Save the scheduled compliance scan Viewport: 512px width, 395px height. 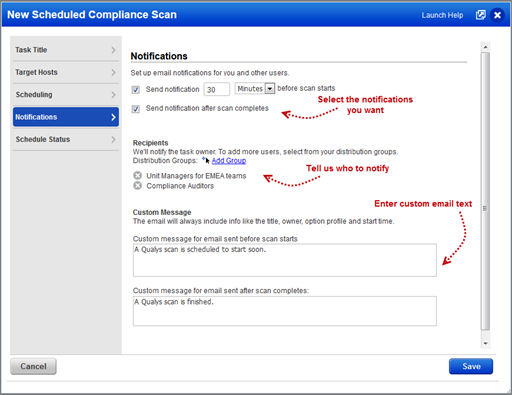[471, 366]
